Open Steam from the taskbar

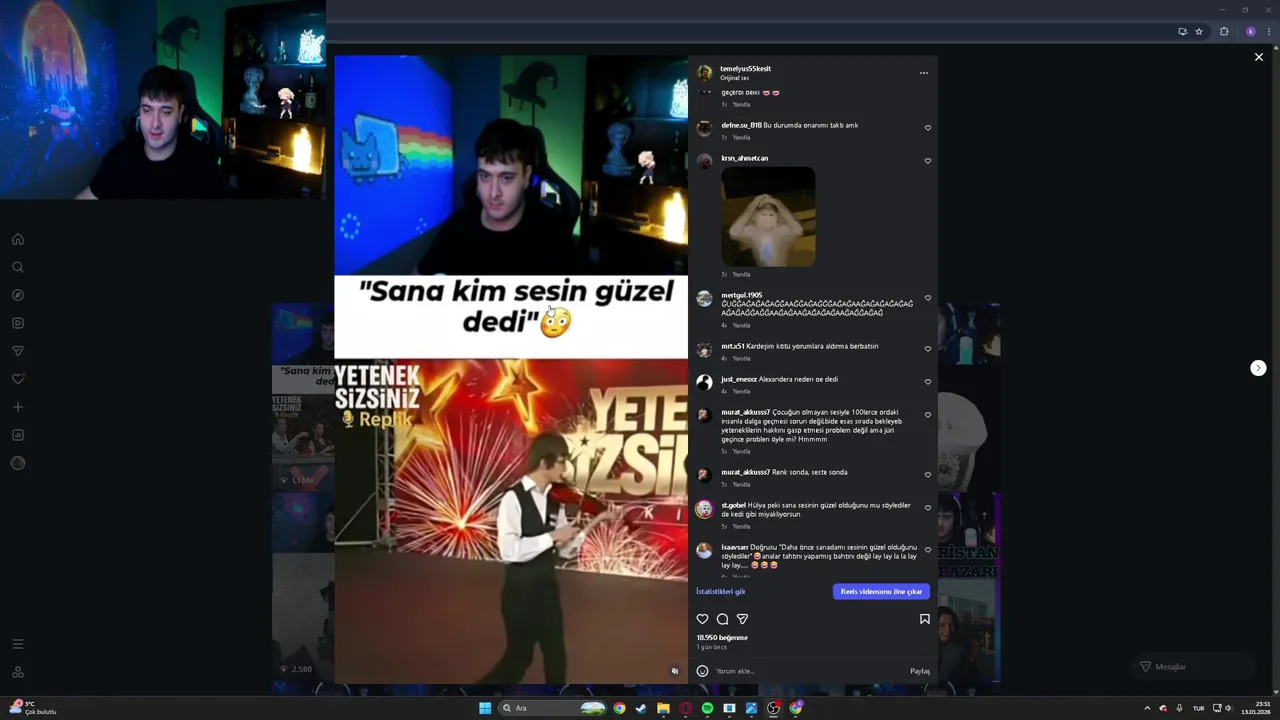641,708
